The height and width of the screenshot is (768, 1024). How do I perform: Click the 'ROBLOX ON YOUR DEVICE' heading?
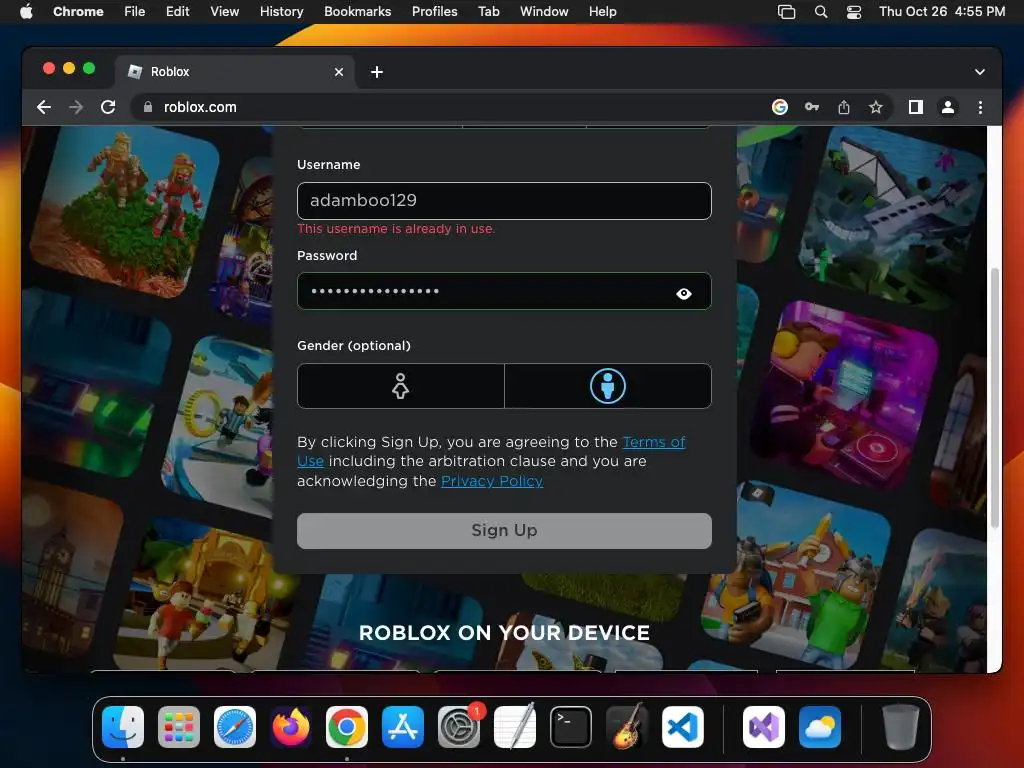click(x=504, y=633)
